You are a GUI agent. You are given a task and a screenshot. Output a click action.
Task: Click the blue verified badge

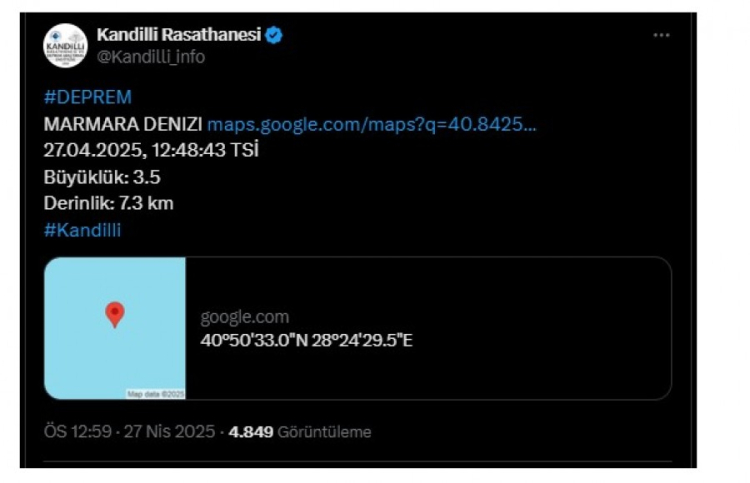point(274,35)
